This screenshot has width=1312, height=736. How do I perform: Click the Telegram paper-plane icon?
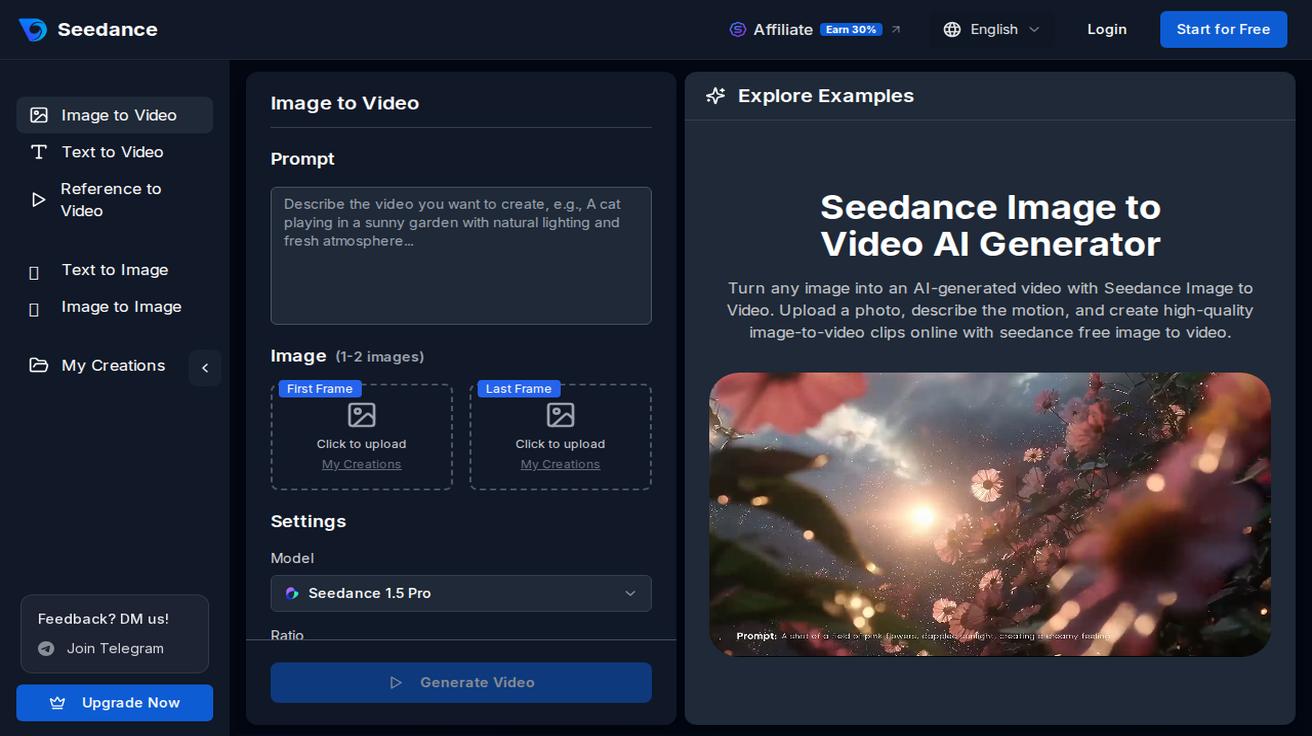(46, 649)
